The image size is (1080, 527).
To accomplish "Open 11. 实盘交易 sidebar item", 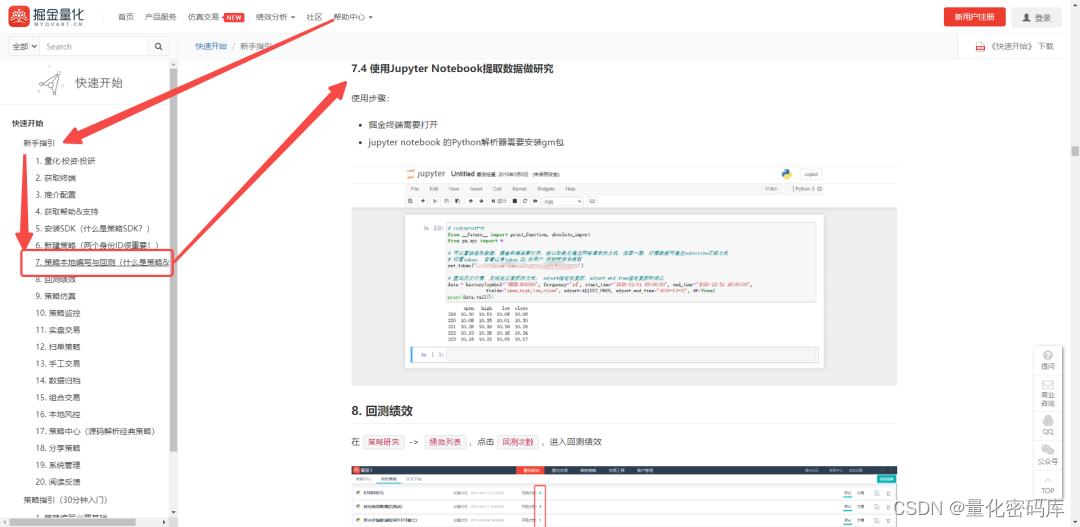I will tap(58, 330).
